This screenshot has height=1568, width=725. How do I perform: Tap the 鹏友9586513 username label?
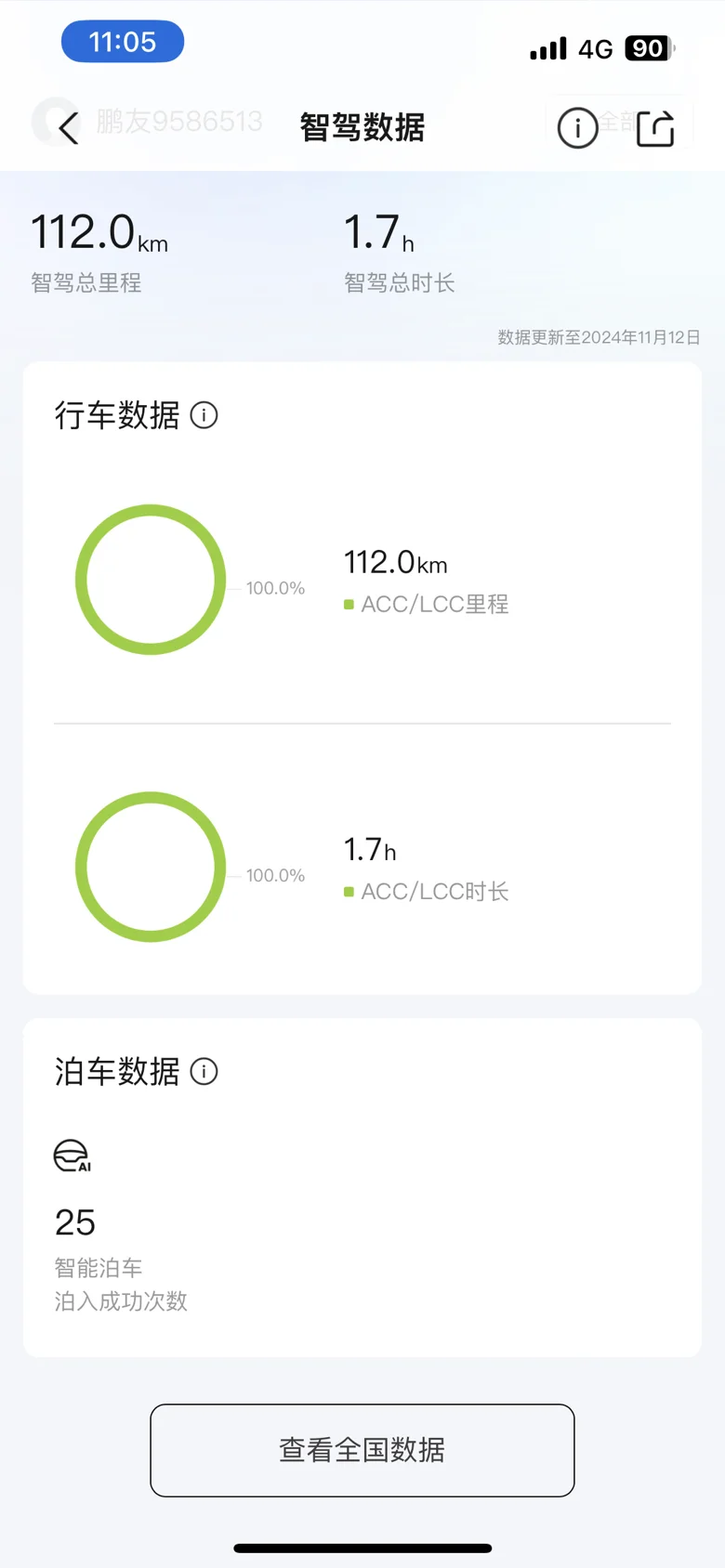(x=179, y=122)
